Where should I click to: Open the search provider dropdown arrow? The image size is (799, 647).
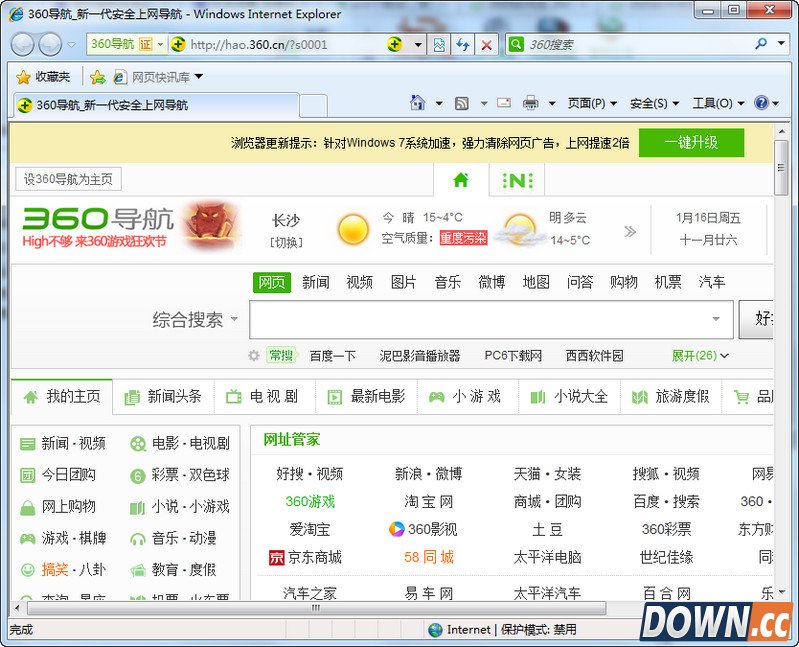click(782, 44)
